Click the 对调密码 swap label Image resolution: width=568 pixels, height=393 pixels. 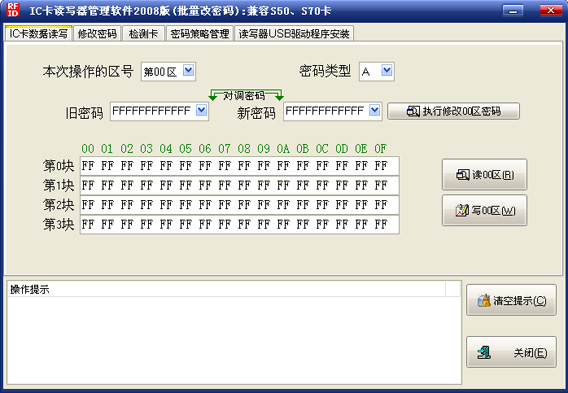pos(244,96)
